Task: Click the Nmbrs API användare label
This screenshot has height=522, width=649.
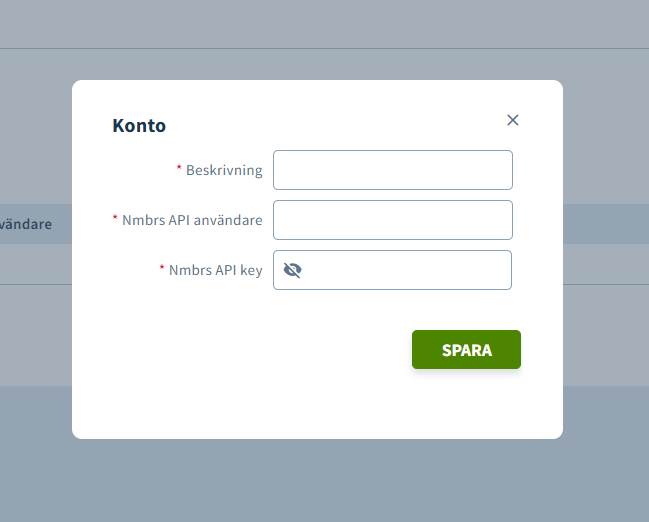Action: [x=192, y=220]
